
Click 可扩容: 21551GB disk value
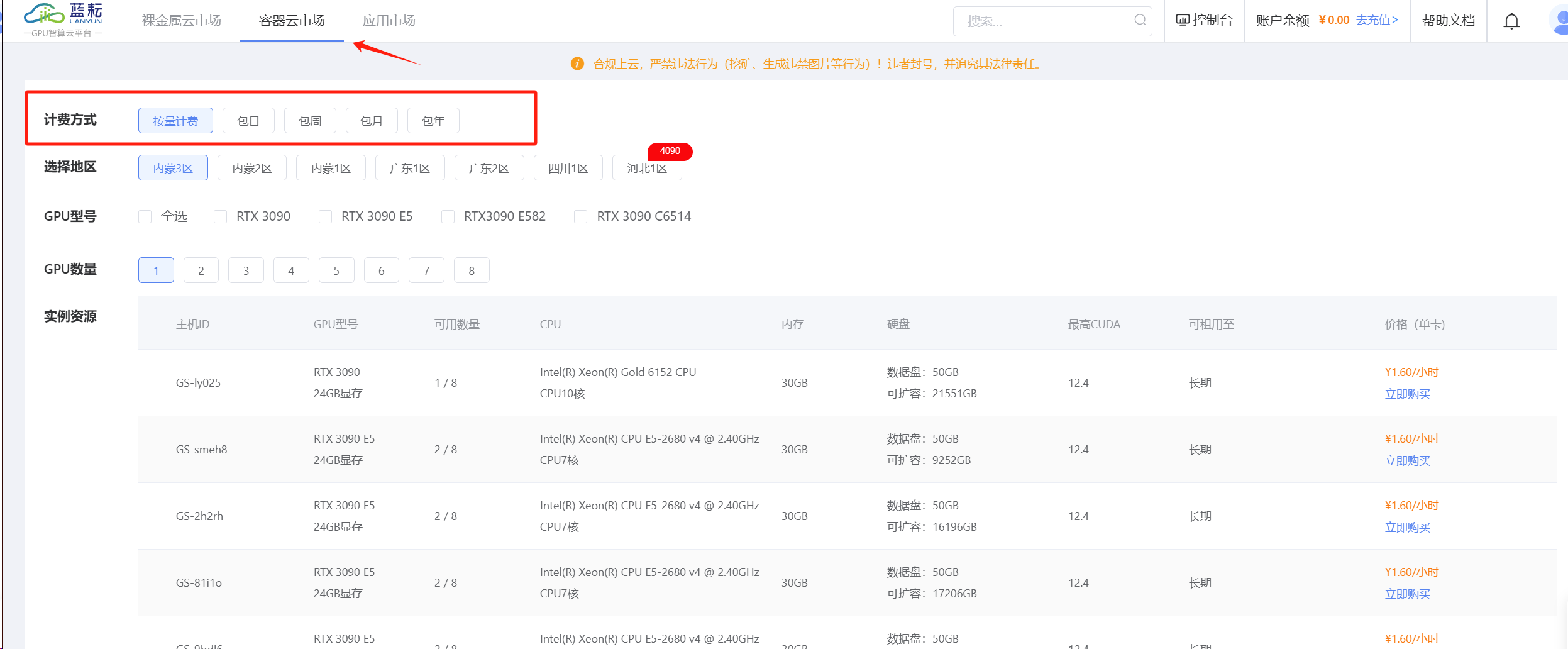932,393
